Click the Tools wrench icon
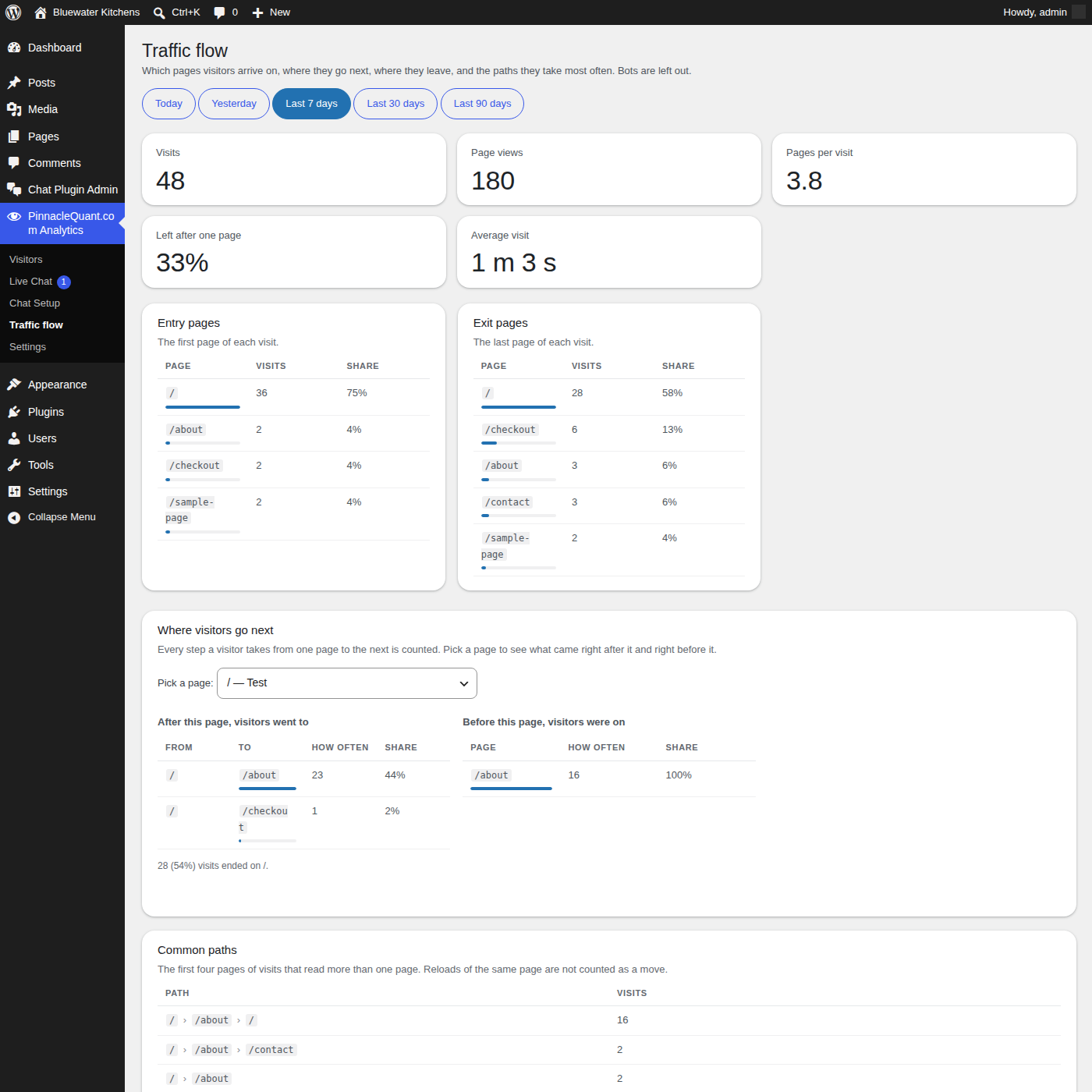Viewport: 1092px width, 1092px height. click(14, 465)
